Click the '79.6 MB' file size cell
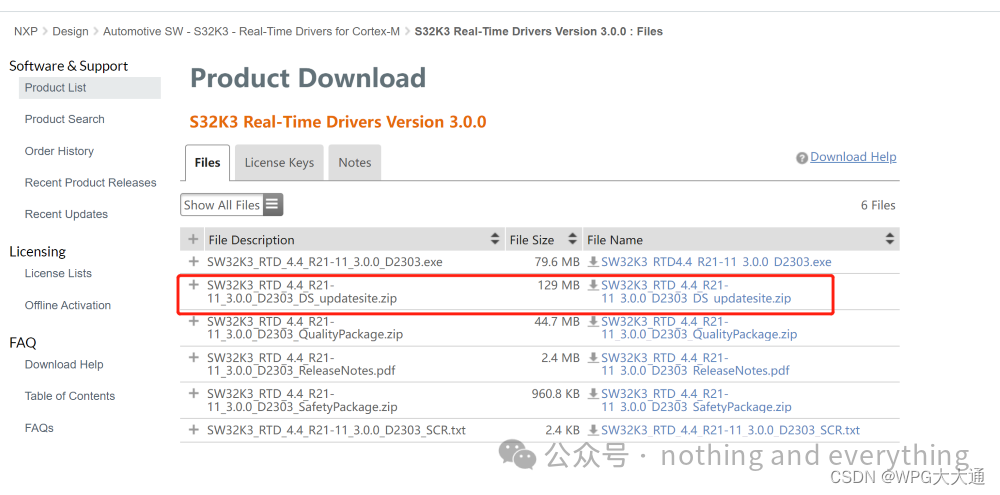Image resolution: width=1000 pixels, height=495 pixels. (557, 262)
